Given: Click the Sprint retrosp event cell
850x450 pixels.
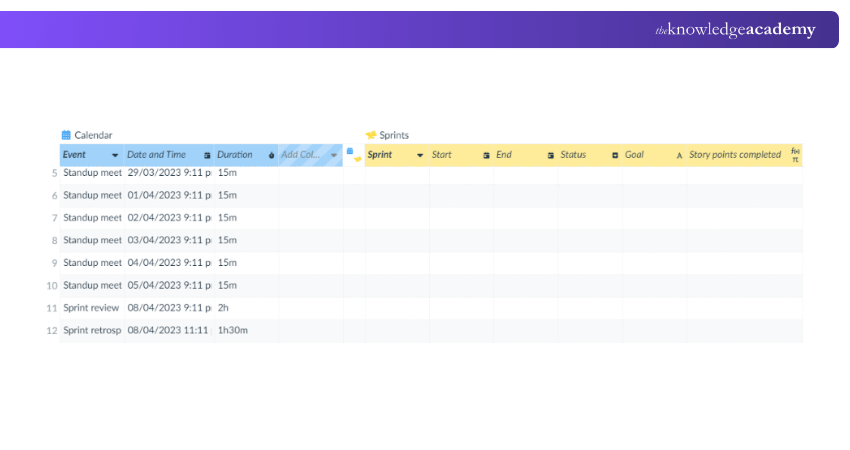Looking at the screenshot, I should click(x=92, y=330).
